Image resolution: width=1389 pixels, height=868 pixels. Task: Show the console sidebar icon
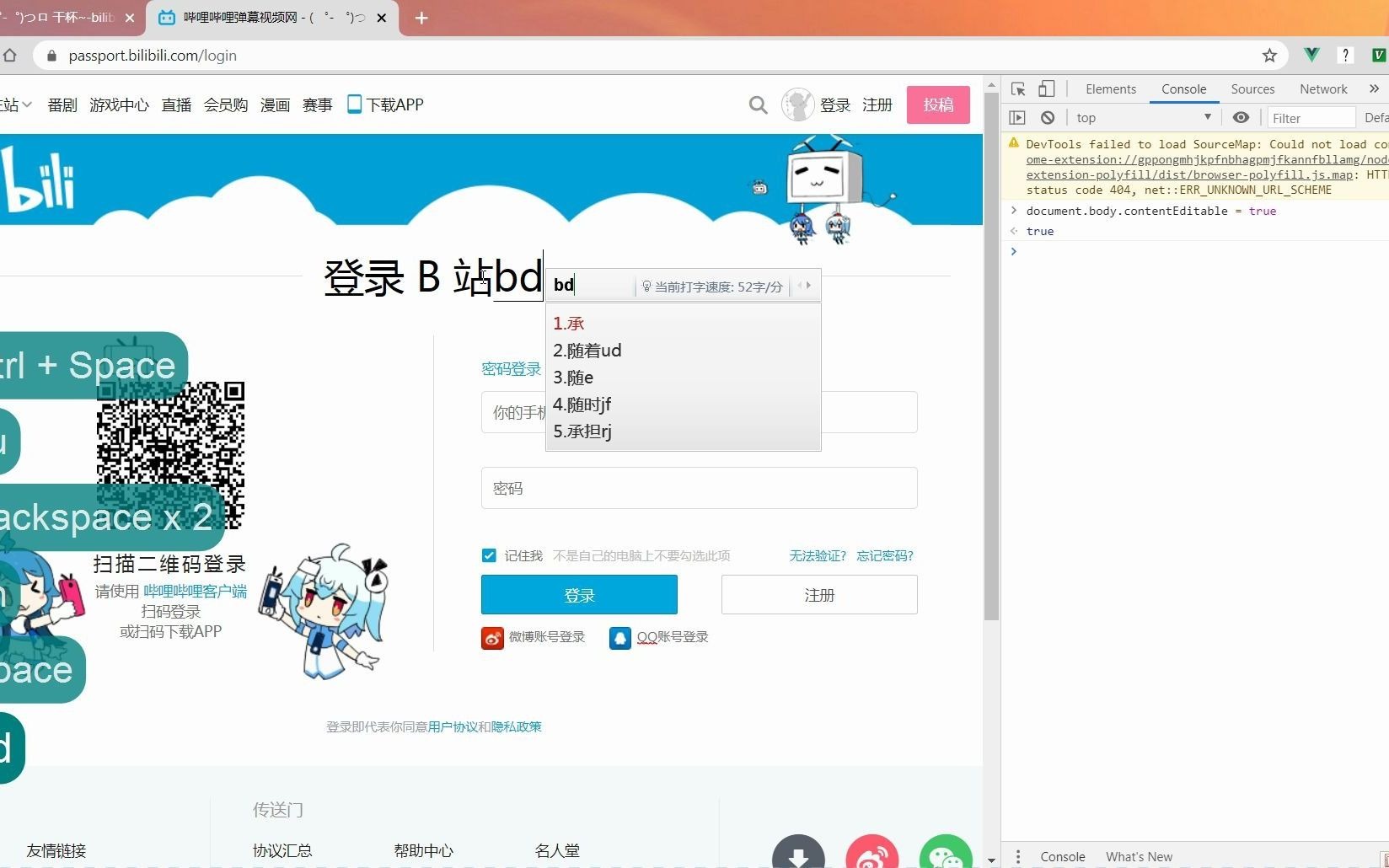coord(1017,118)
